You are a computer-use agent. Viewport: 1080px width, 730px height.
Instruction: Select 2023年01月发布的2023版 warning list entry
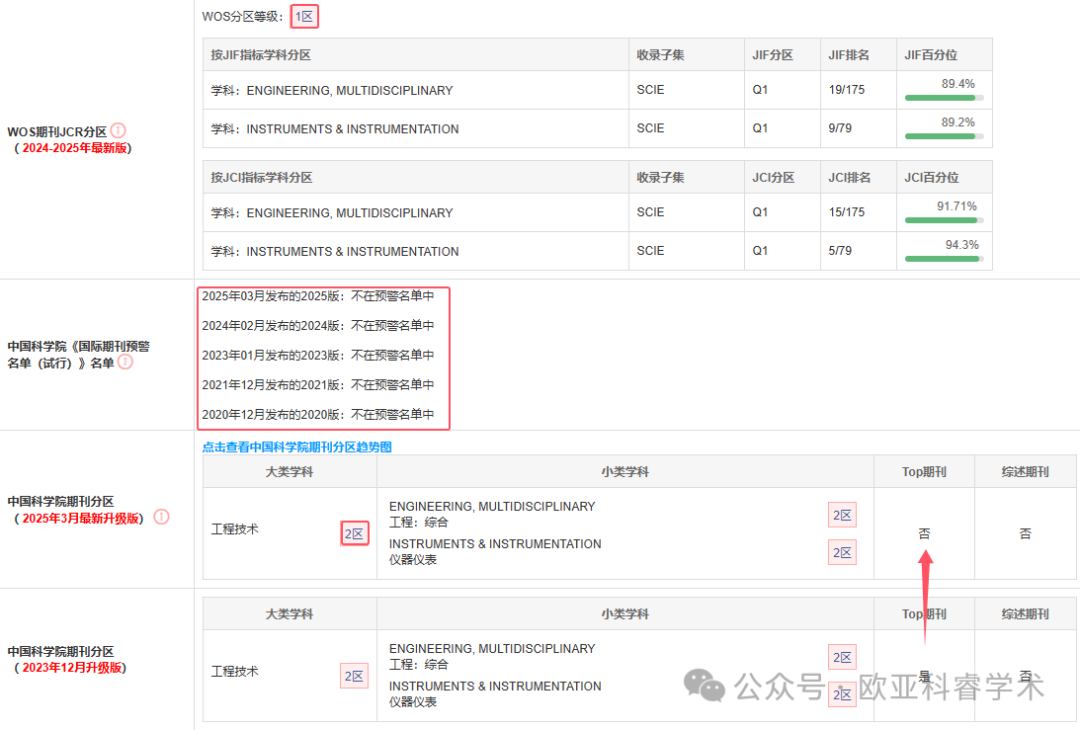point(318,355)
